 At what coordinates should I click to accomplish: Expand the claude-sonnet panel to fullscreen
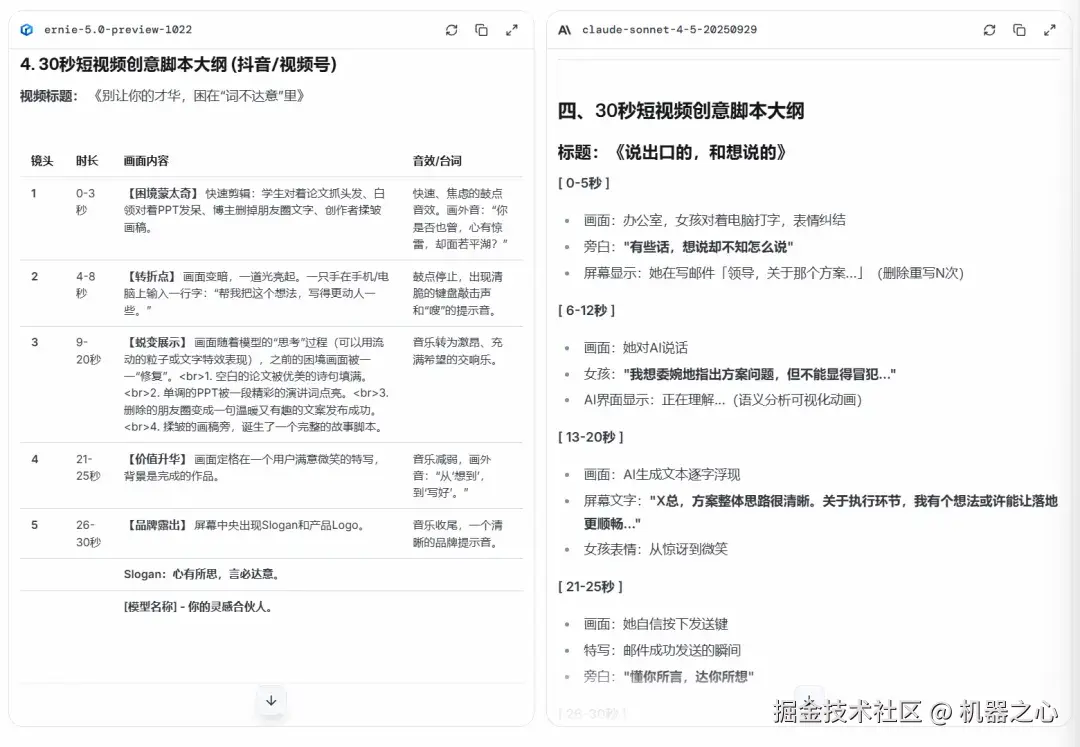(x=1050, y=30)
